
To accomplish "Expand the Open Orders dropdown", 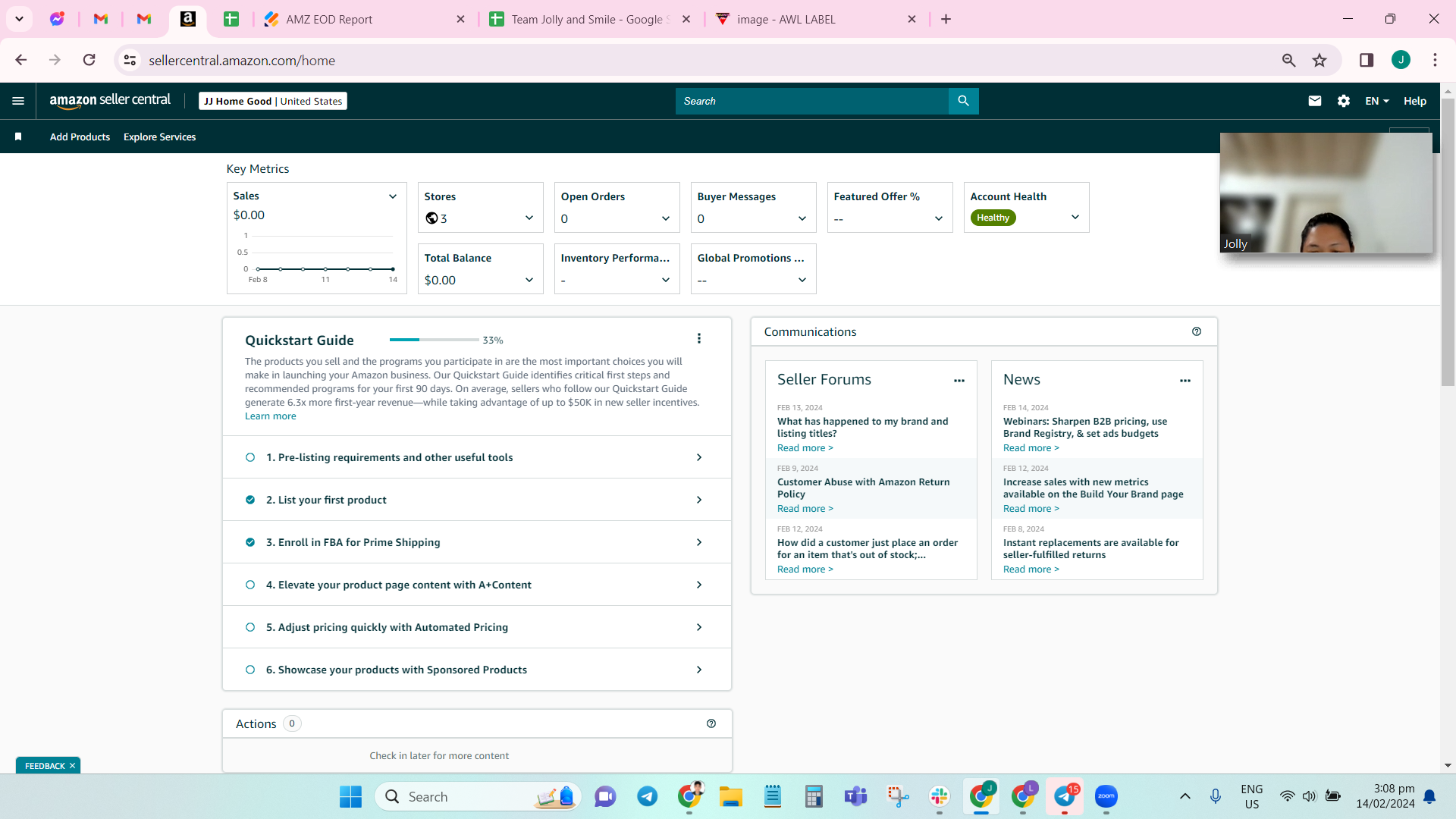I will click(666, 218).
